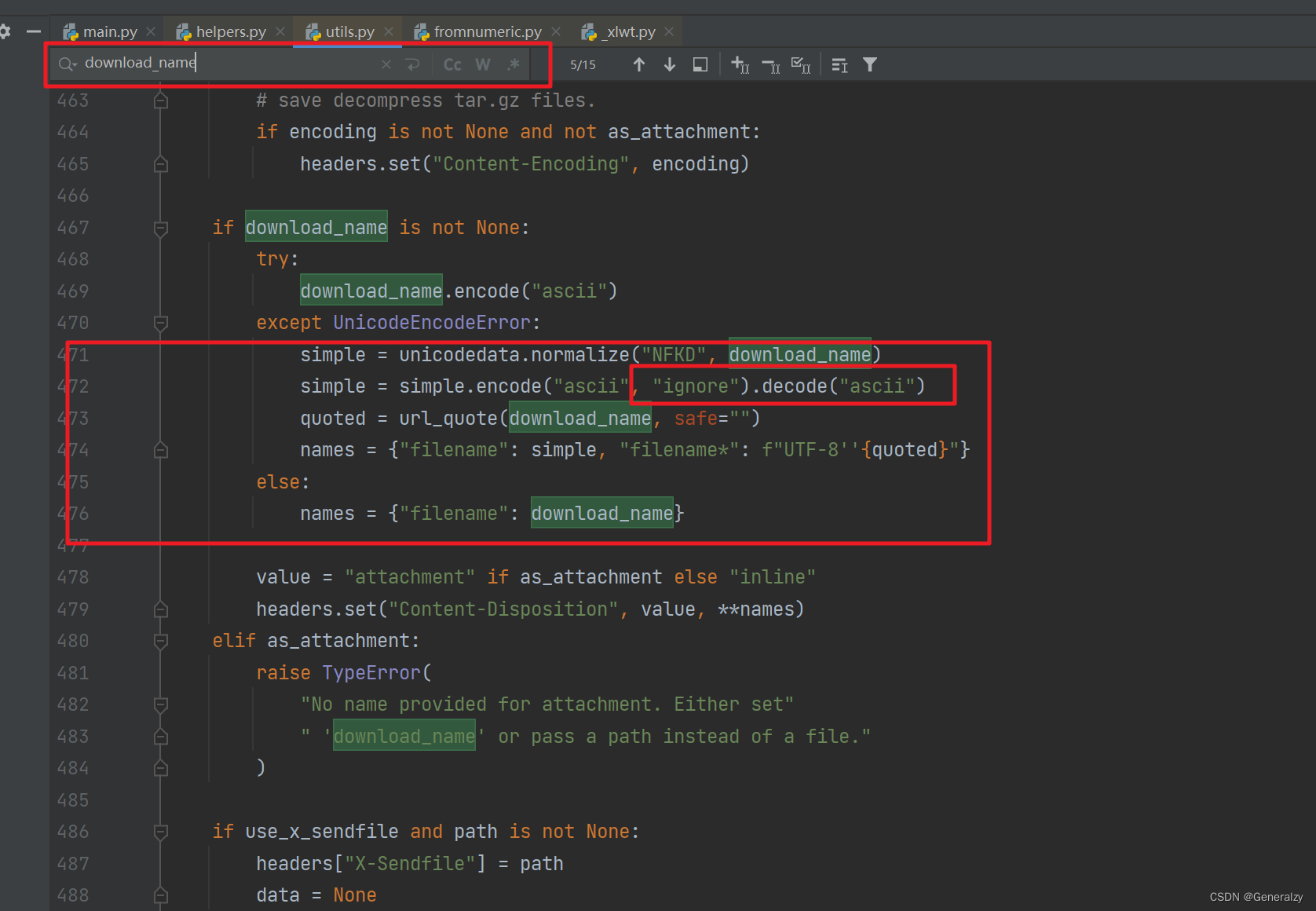Open the settings gear icon
1316x911 pixels.
pyautogui.click(x=4, y=31)
